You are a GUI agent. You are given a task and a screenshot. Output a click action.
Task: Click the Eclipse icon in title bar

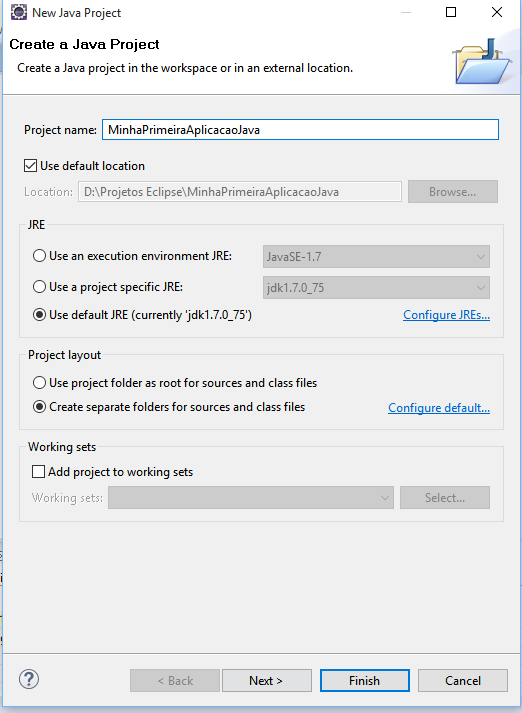coord(19,12)
